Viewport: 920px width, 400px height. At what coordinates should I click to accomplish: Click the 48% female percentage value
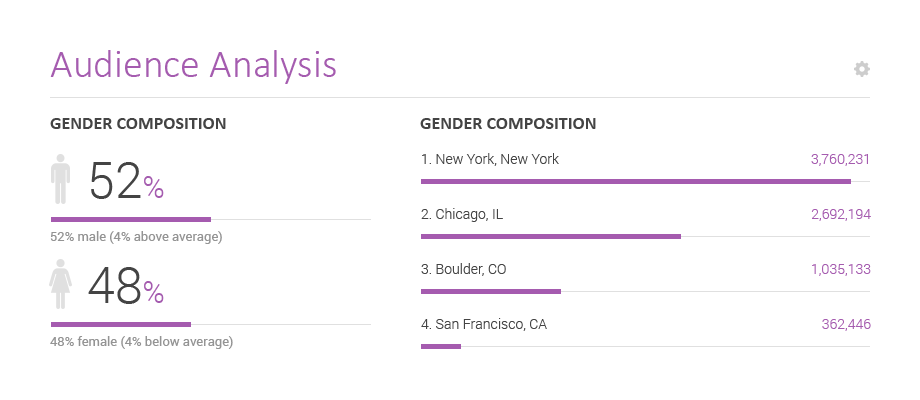(126, 286)
